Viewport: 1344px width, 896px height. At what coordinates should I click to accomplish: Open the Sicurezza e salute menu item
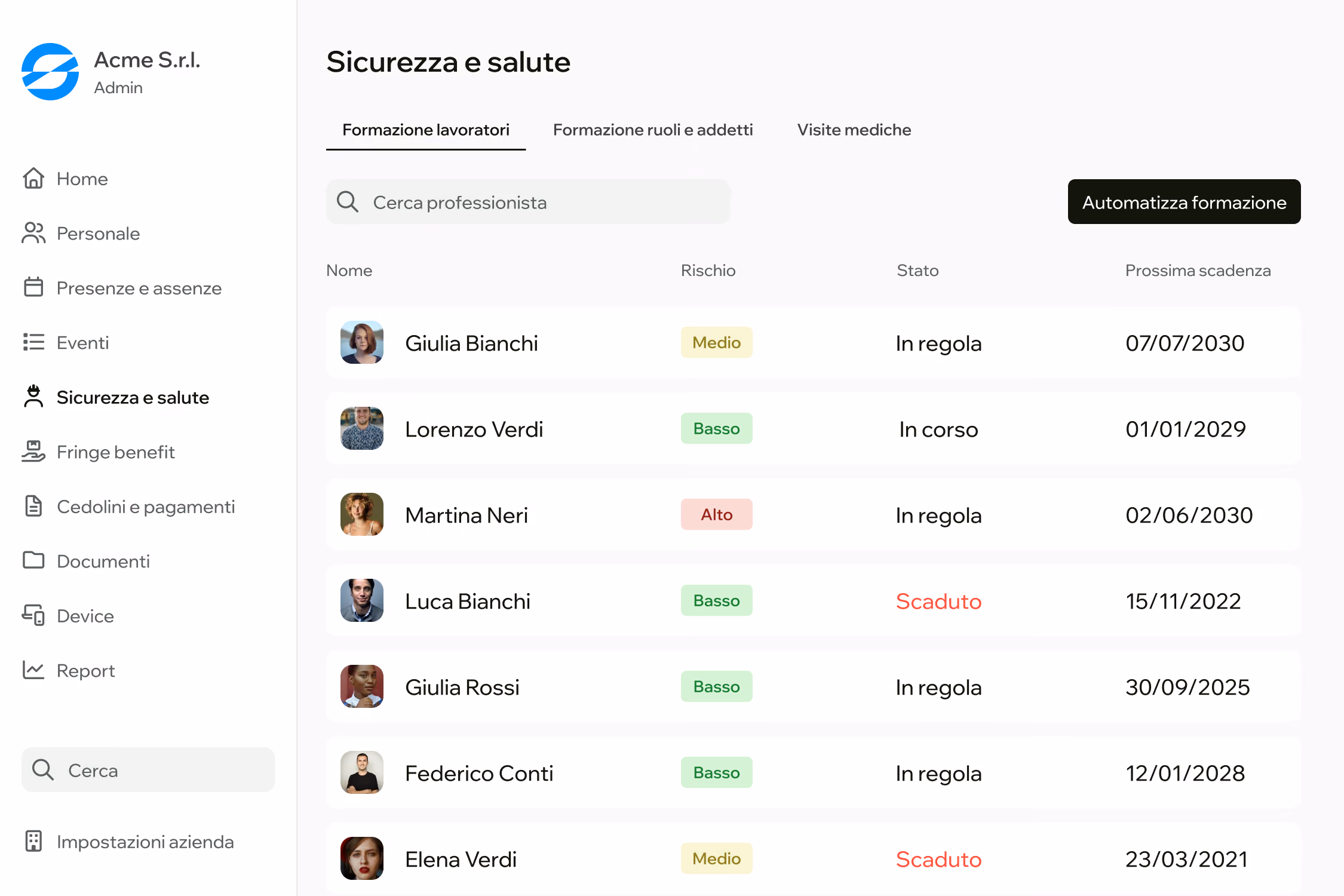point(133,397)
